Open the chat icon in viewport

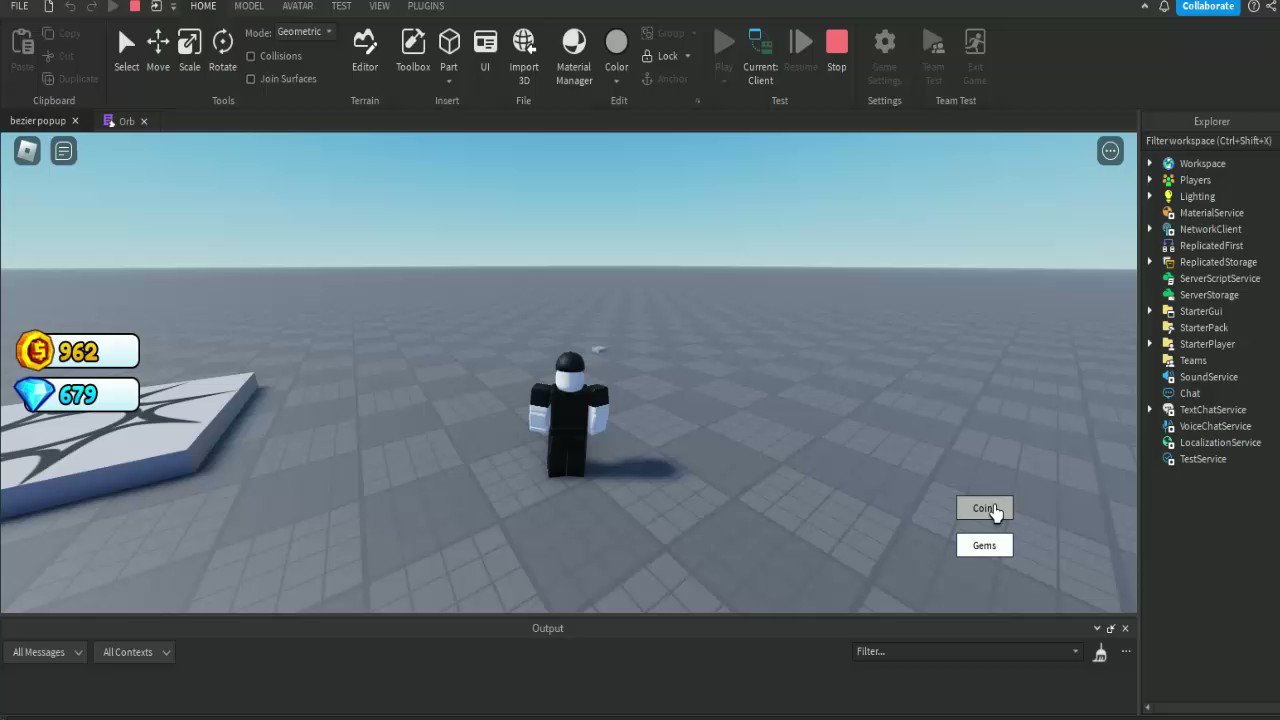click(x=63, y=151)
